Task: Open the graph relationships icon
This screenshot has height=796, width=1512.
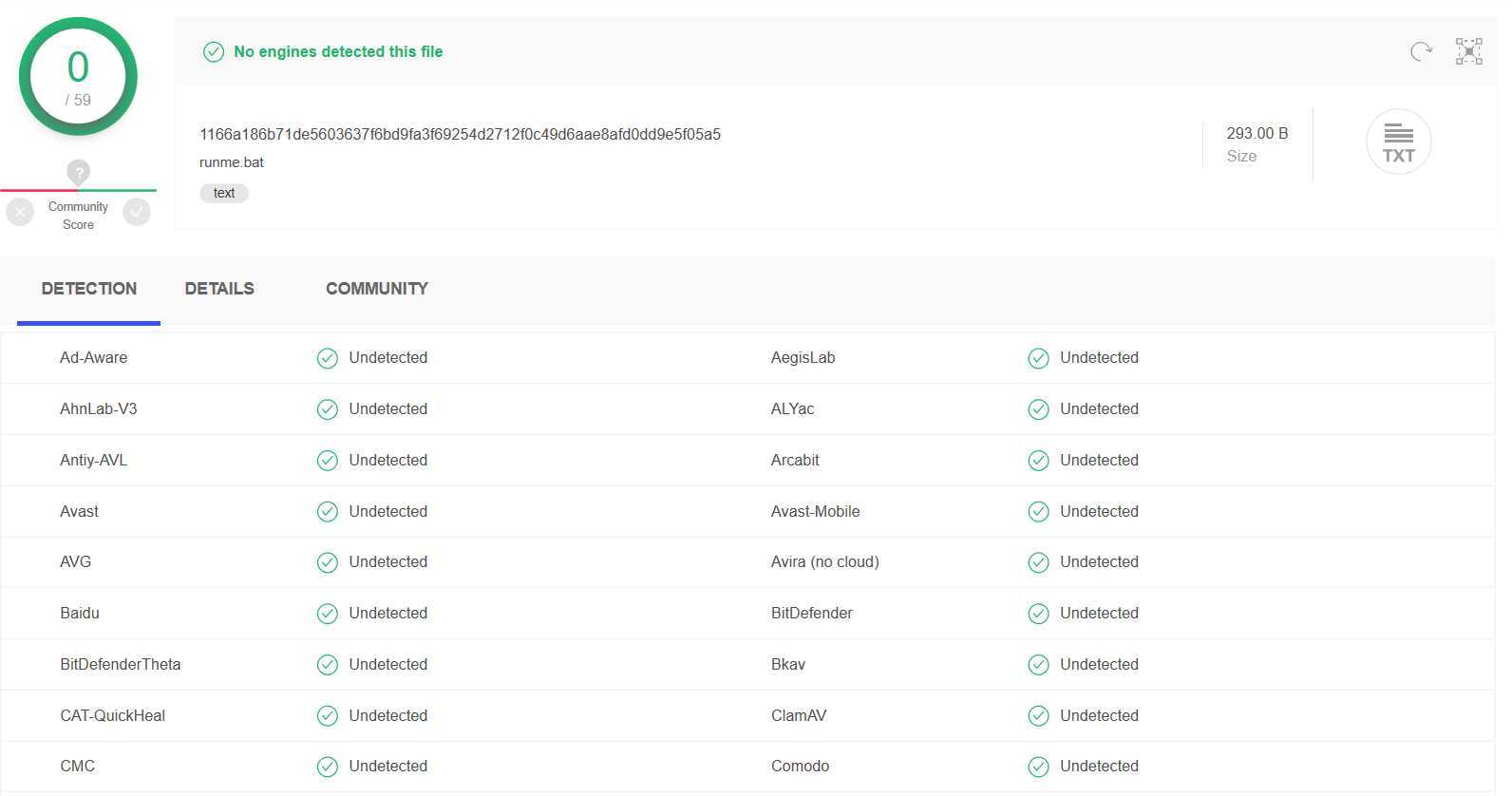Action: pos(1468,51)
